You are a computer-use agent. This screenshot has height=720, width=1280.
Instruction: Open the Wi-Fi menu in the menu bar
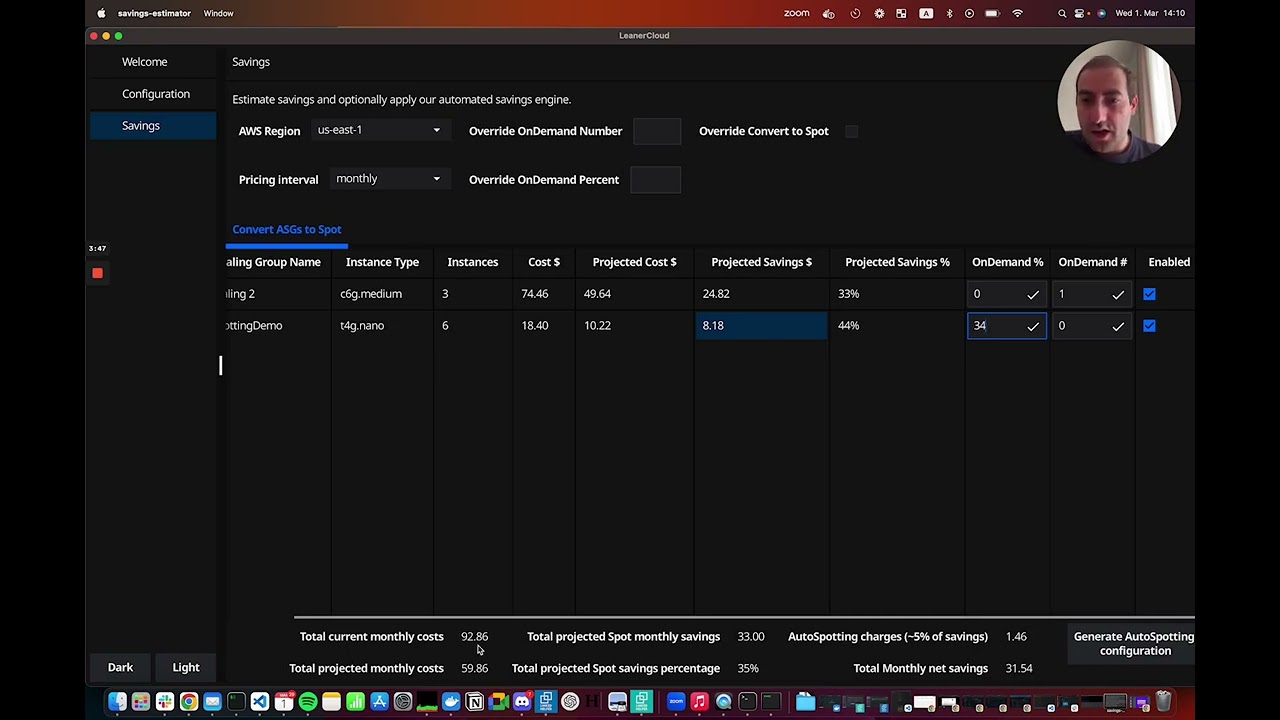tap(1017, 13)
